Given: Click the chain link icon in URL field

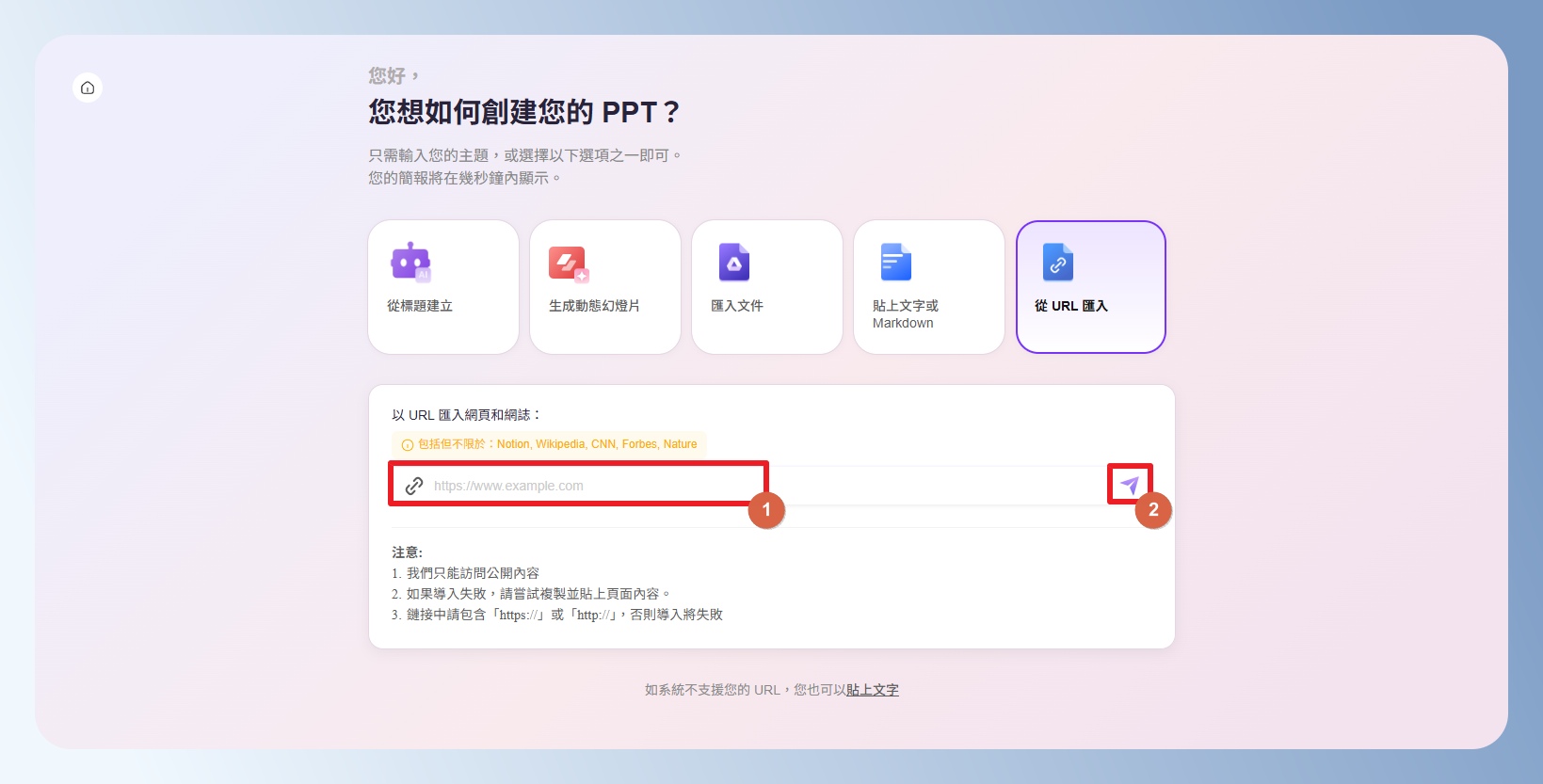Looking at the screenshot, I should (414, 486).
